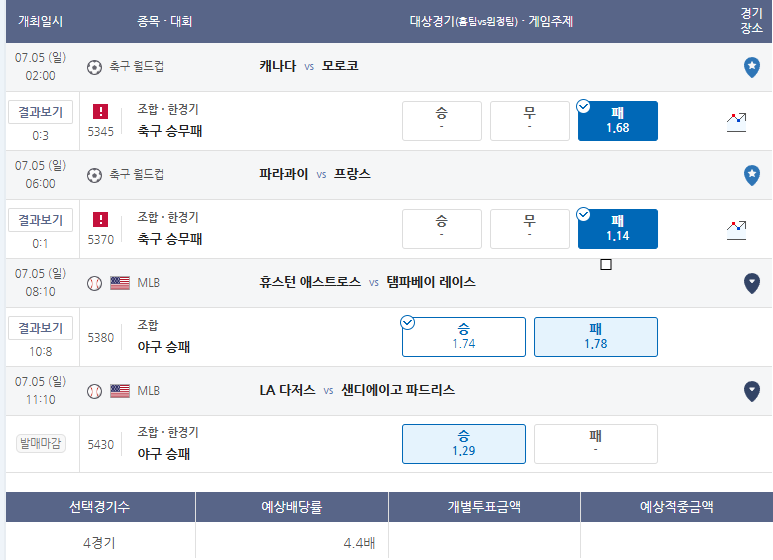Viewport: 773px width, 560px height.
Task: Expand venue marker for Houston Astros game
Action: coord(751,283)
